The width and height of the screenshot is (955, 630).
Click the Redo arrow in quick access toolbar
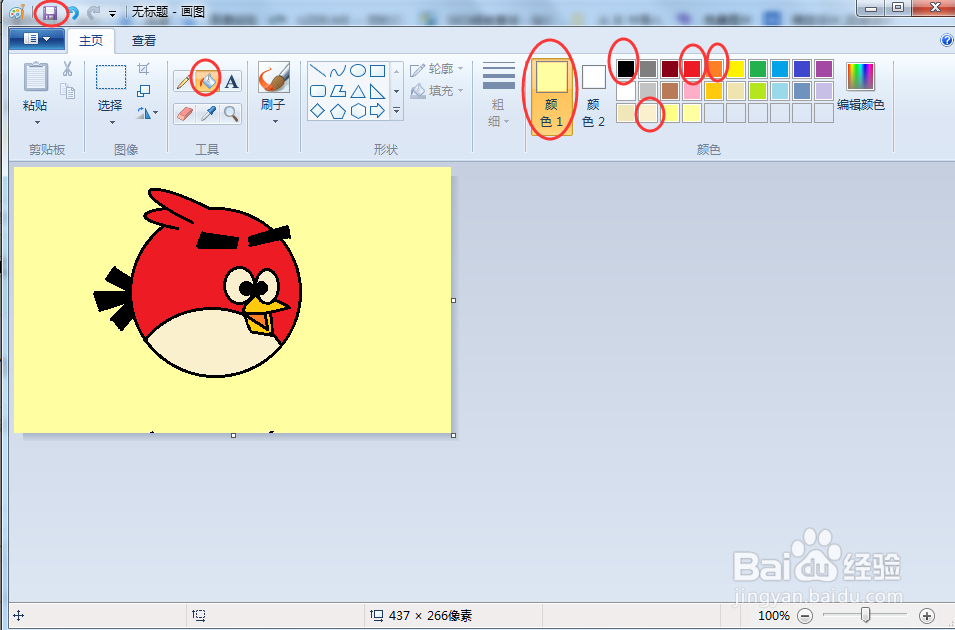(93, 12)
